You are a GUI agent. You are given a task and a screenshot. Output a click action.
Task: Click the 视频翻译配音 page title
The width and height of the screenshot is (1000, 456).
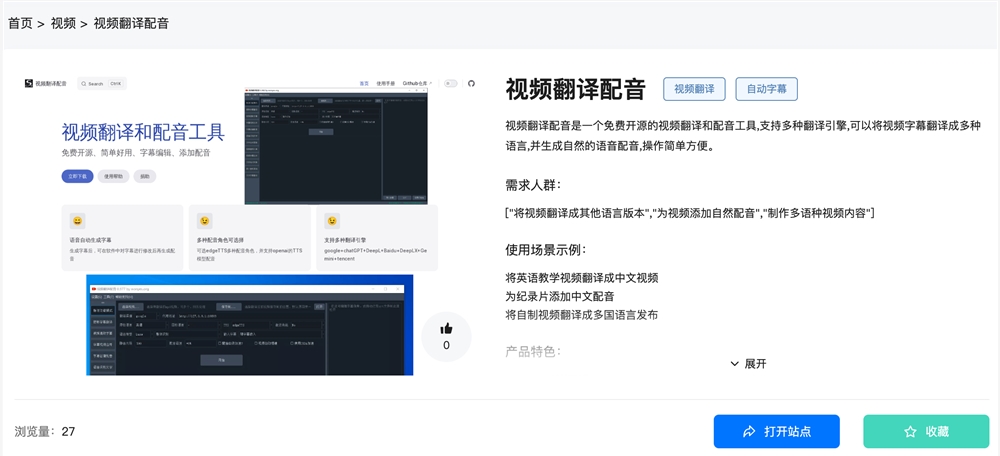pos(575,89)
